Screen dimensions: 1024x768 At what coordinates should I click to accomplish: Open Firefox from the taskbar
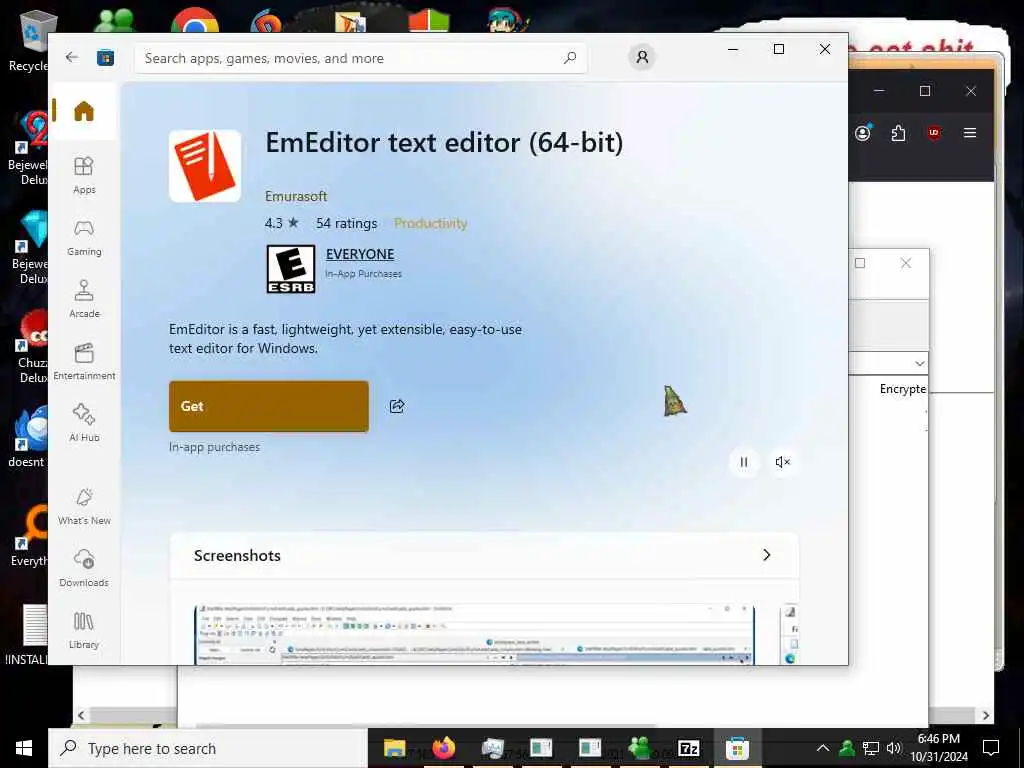click(443, 748)
